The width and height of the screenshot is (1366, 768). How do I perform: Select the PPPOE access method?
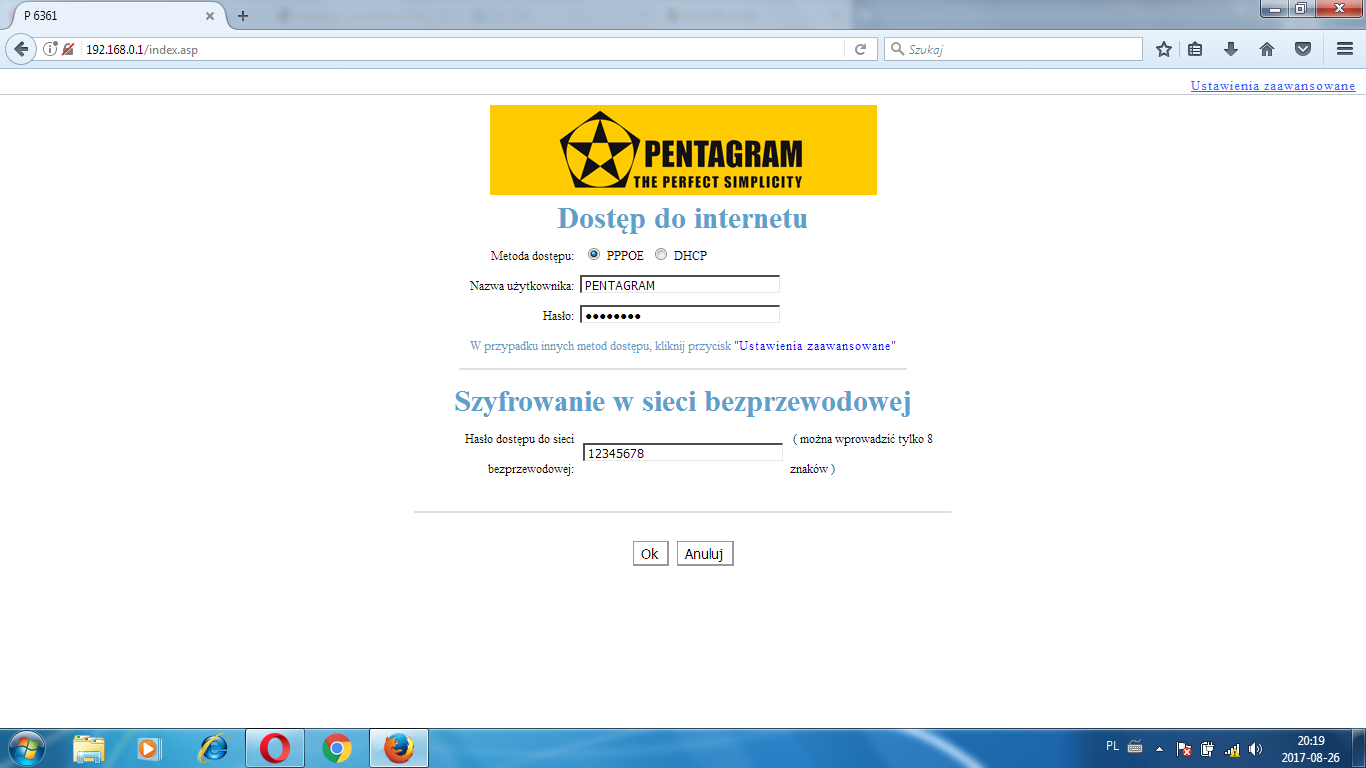pos(594,254)
